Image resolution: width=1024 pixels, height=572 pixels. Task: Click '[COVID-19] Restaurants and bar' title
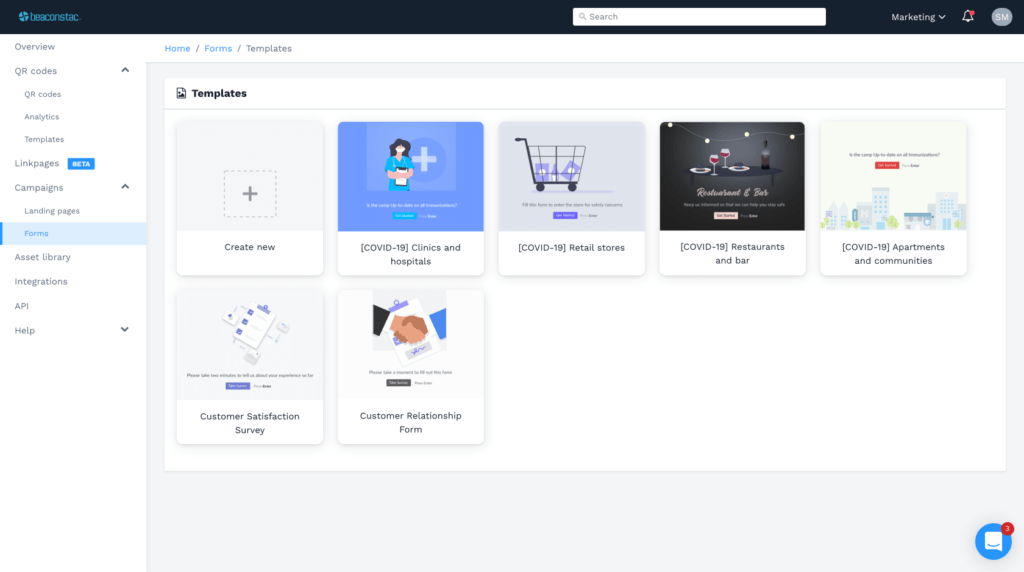[732, 253]
